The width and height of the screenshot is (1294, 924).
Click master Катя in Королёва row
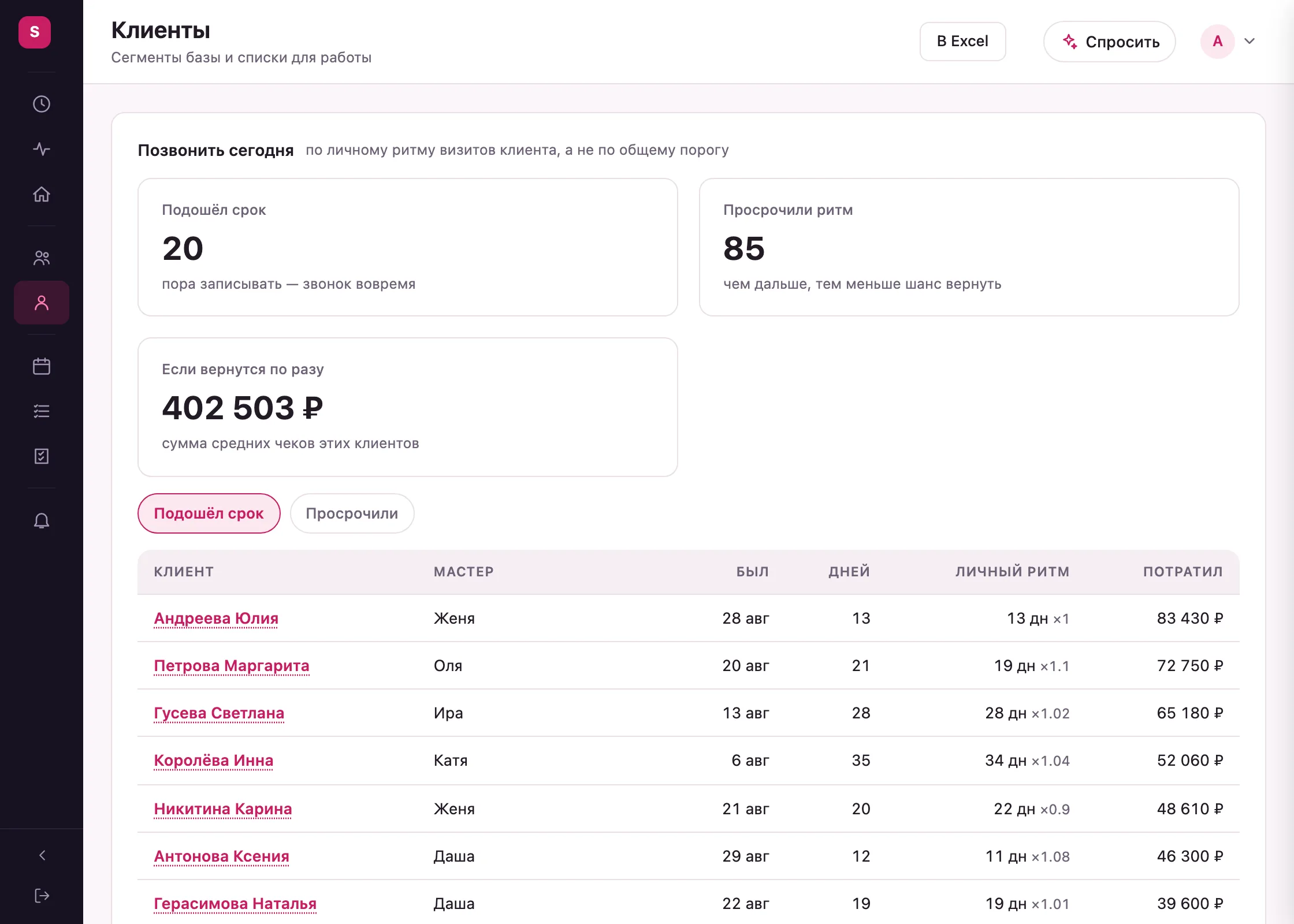pos(451,761)
